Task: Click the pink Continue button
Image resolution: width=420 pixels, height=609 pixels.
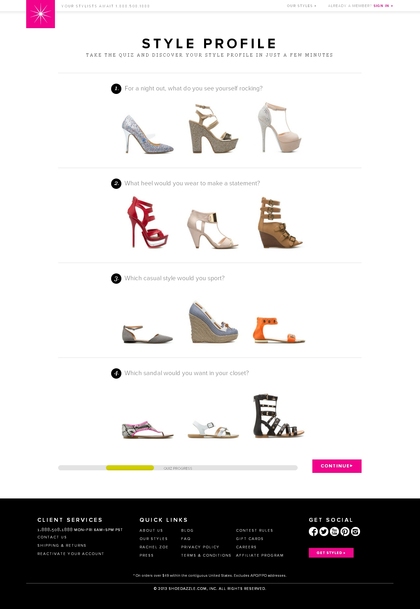Action: coord(336,466)
